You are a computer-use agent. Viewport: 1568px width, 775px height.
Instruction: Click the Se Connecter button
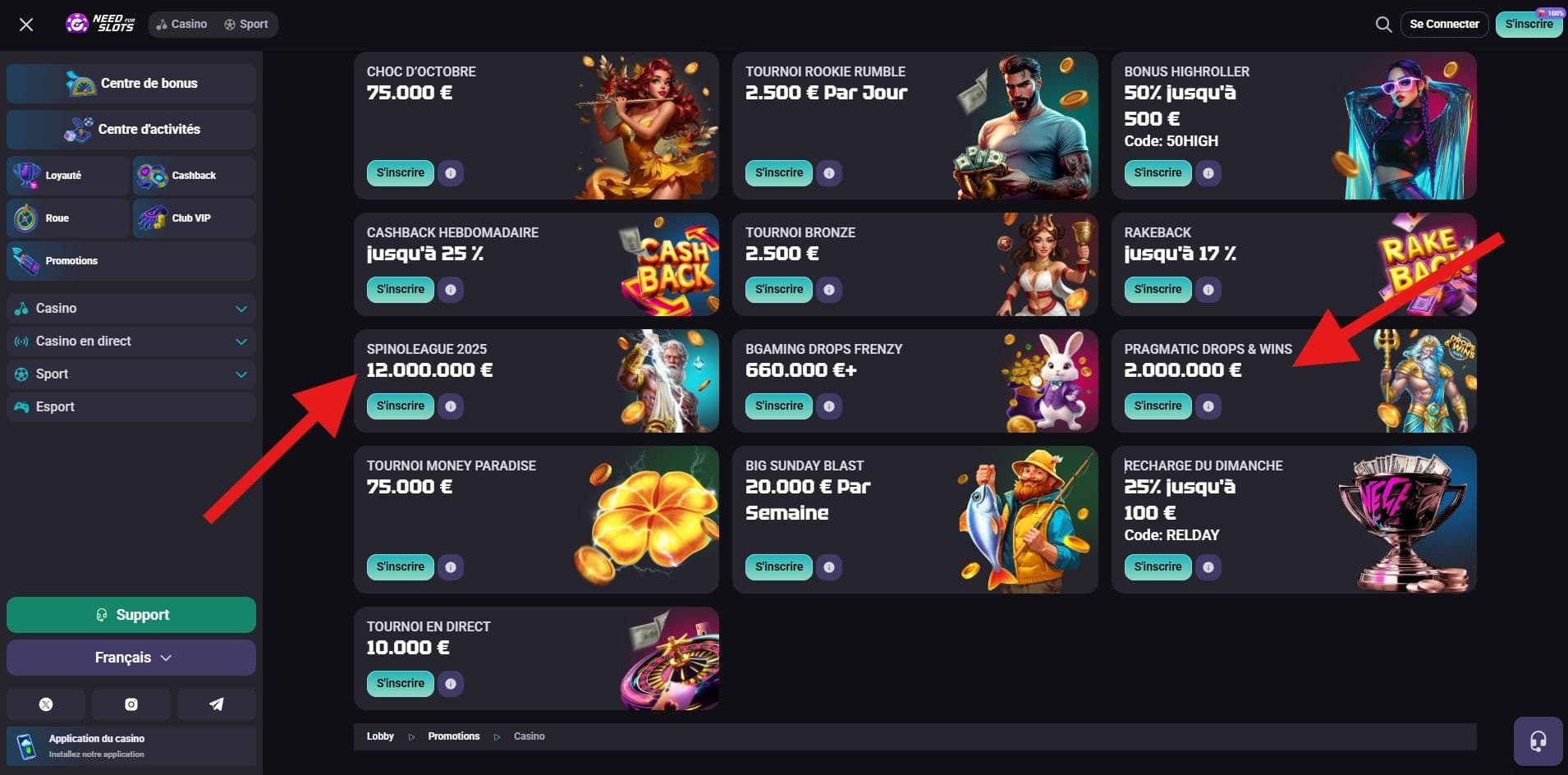click(1444, 25)
